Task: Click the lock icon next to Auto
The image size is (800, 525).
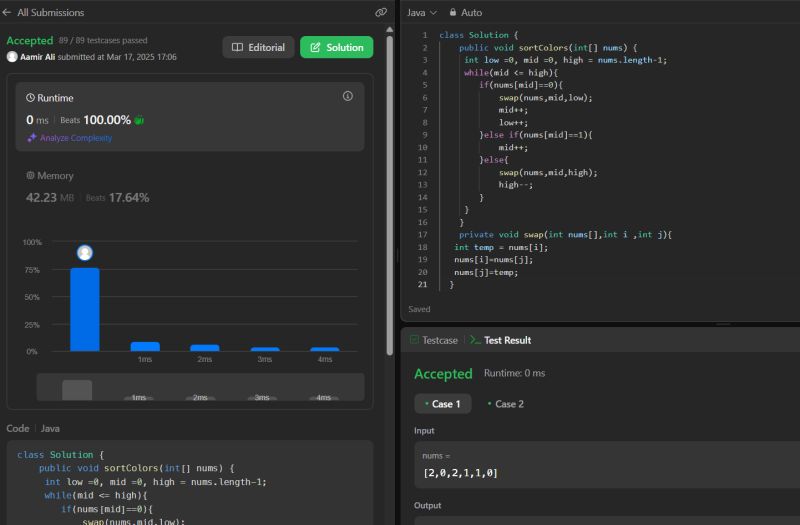Action: click(453, 12)
